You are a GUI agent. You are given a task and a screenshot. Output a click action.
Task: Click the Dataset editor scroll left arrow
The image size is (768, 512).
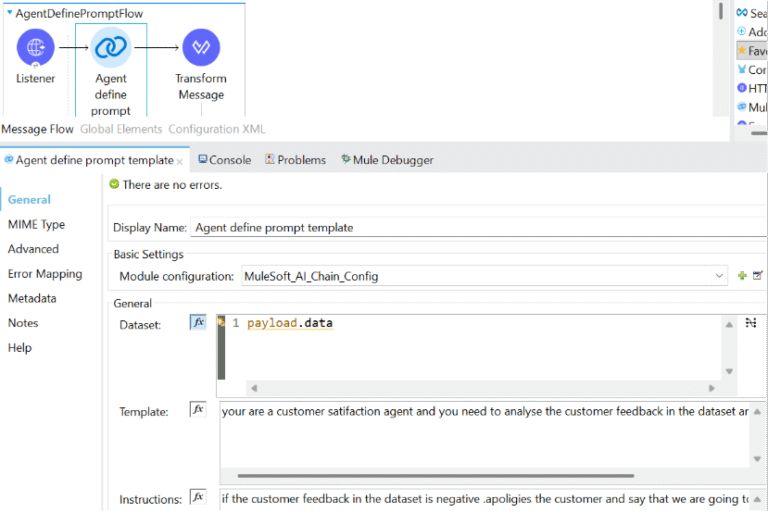254,388
